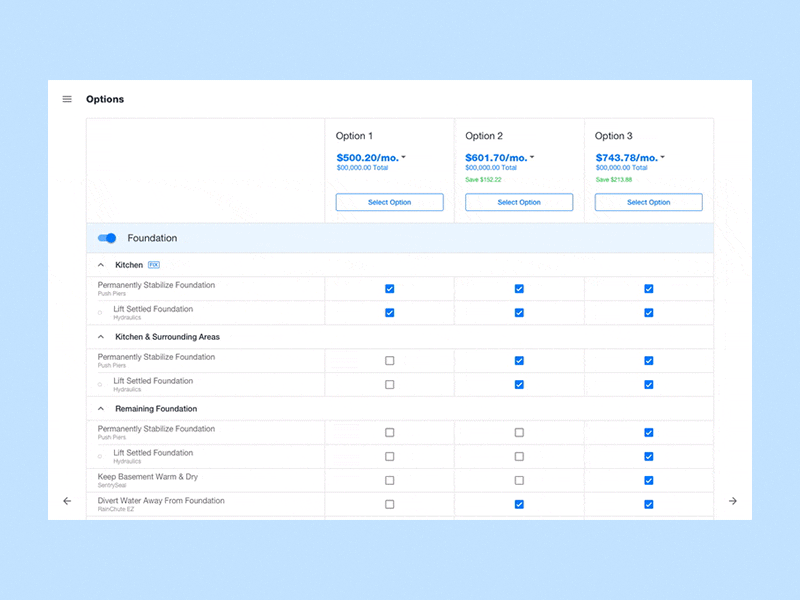Uncheck Option 2 Divert Water Away From Foundation
The height and width of the screenshot is (600, 800).
pos(519,505)
